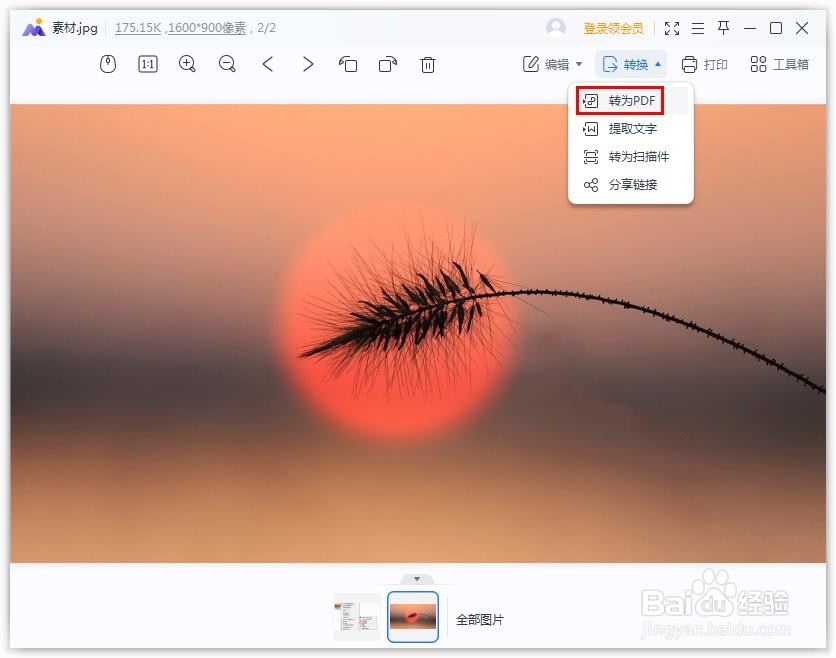
Task: Toggle the hamburger settings menu
Action: pyautogui.click(x=698, y=27)
